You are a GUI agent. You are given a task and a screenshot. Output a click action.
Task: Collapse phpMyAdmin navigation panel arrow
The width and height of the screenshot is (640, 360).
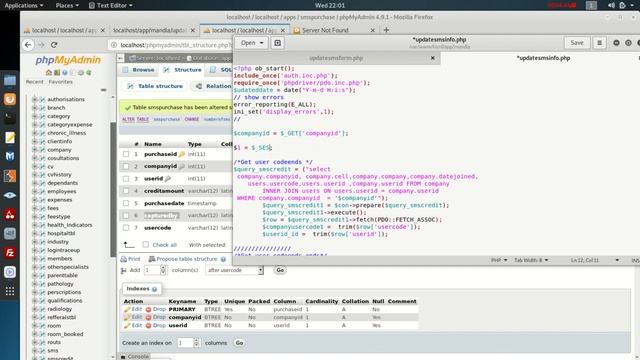click(x=120, y=58)
